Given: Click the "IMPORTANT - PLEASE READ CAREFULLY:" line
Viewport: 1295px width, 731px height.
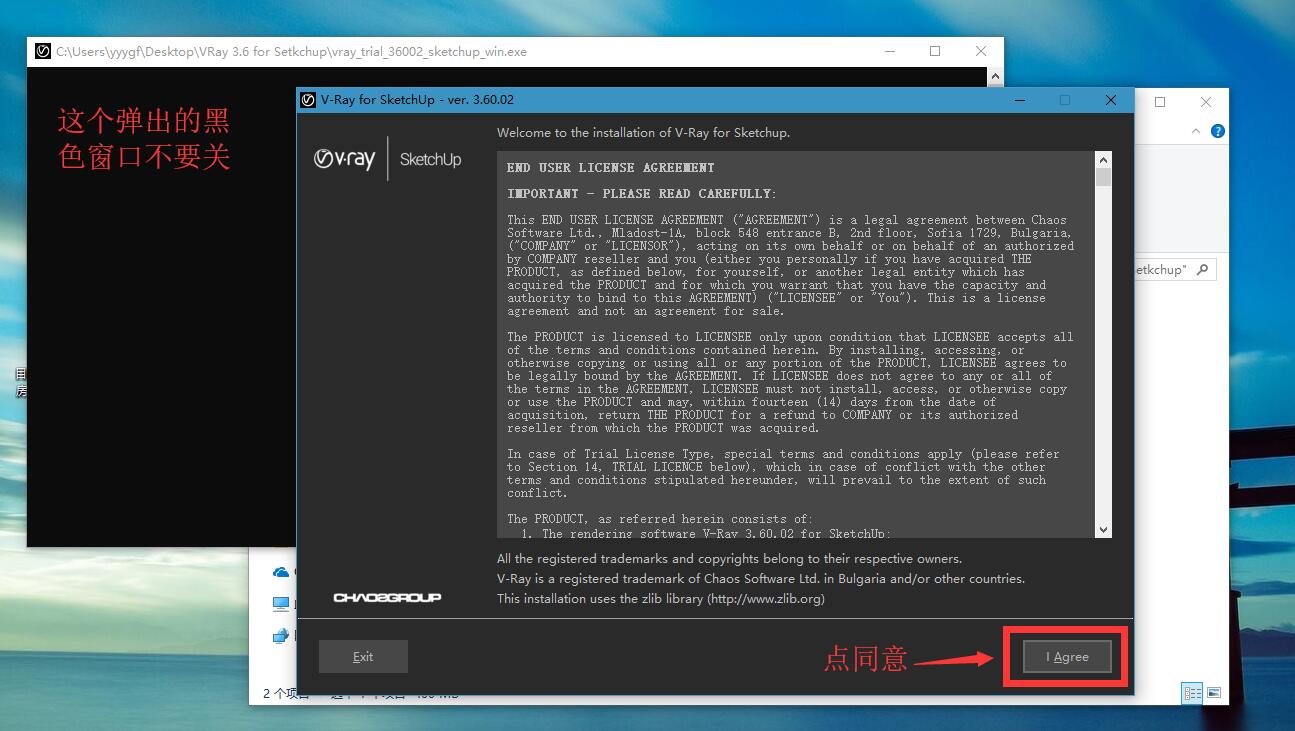Looking at the screenshot, I should [x=642, y=194].
